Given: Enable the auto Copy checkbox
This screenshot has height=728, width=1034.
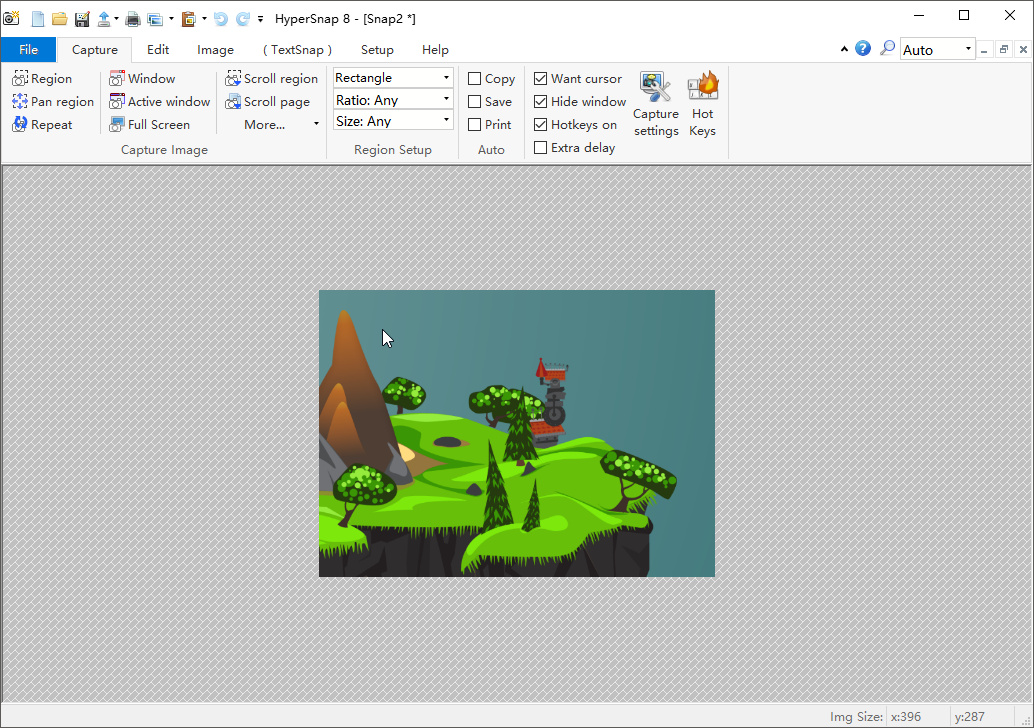Looking at the screenshot, I should click(x=475, y=79).
